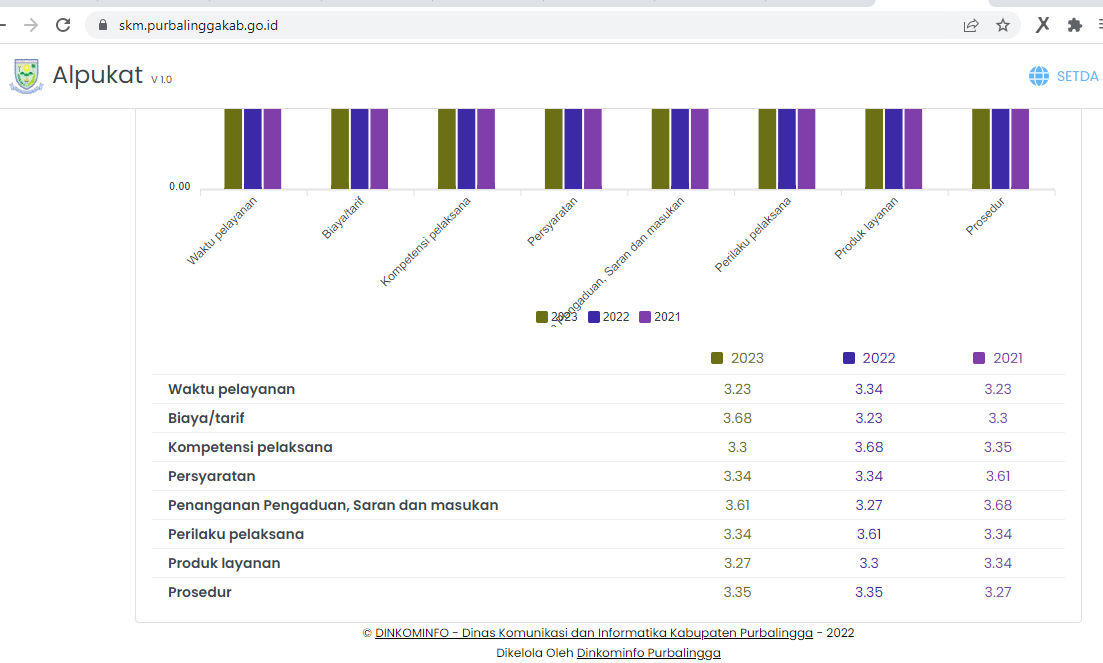Bookmark this page with the star icon
Viewport: 1103px width, 663px height.
point(1003,25)
